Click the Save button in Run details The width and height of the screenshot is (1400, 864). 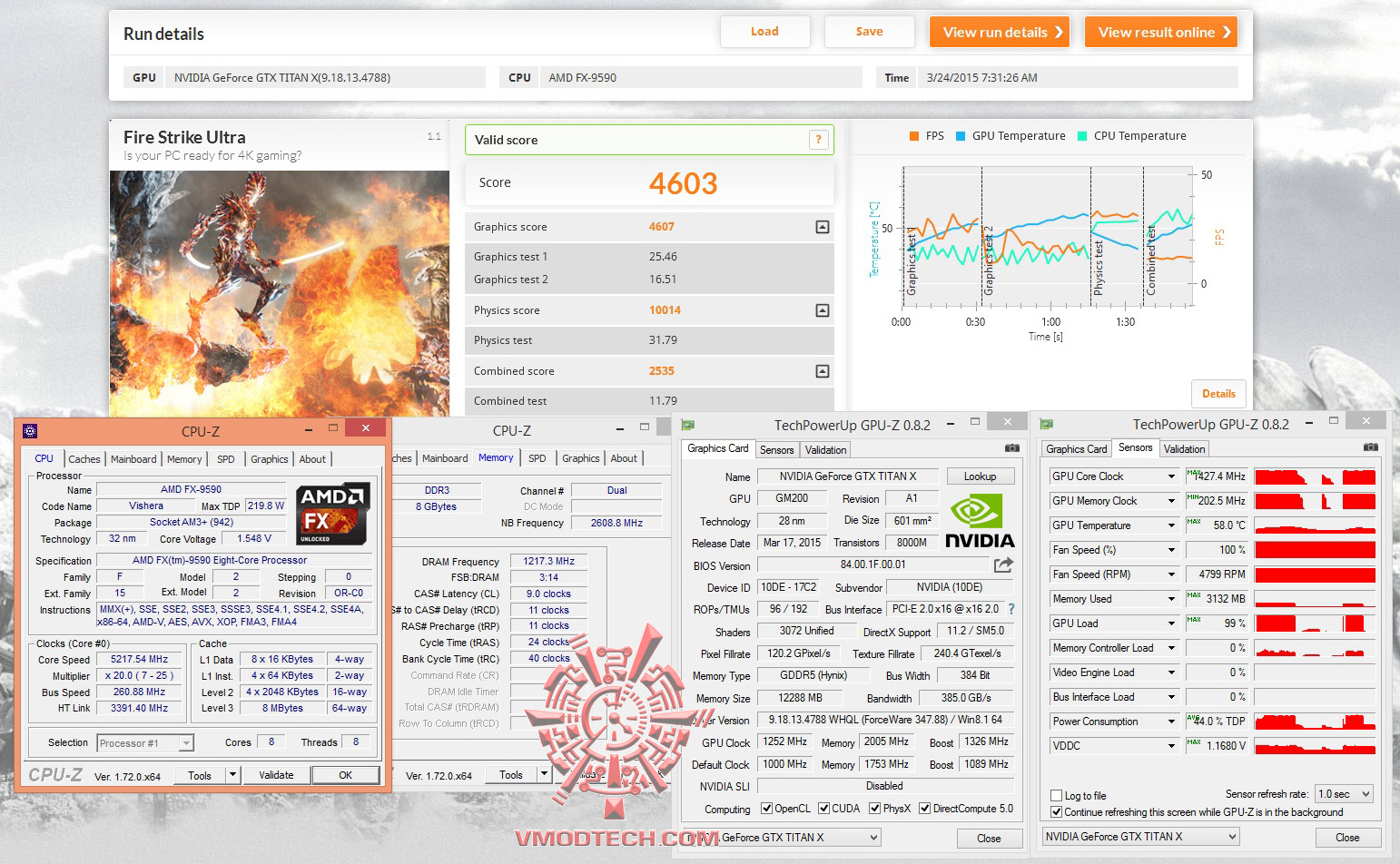[869, 32]
